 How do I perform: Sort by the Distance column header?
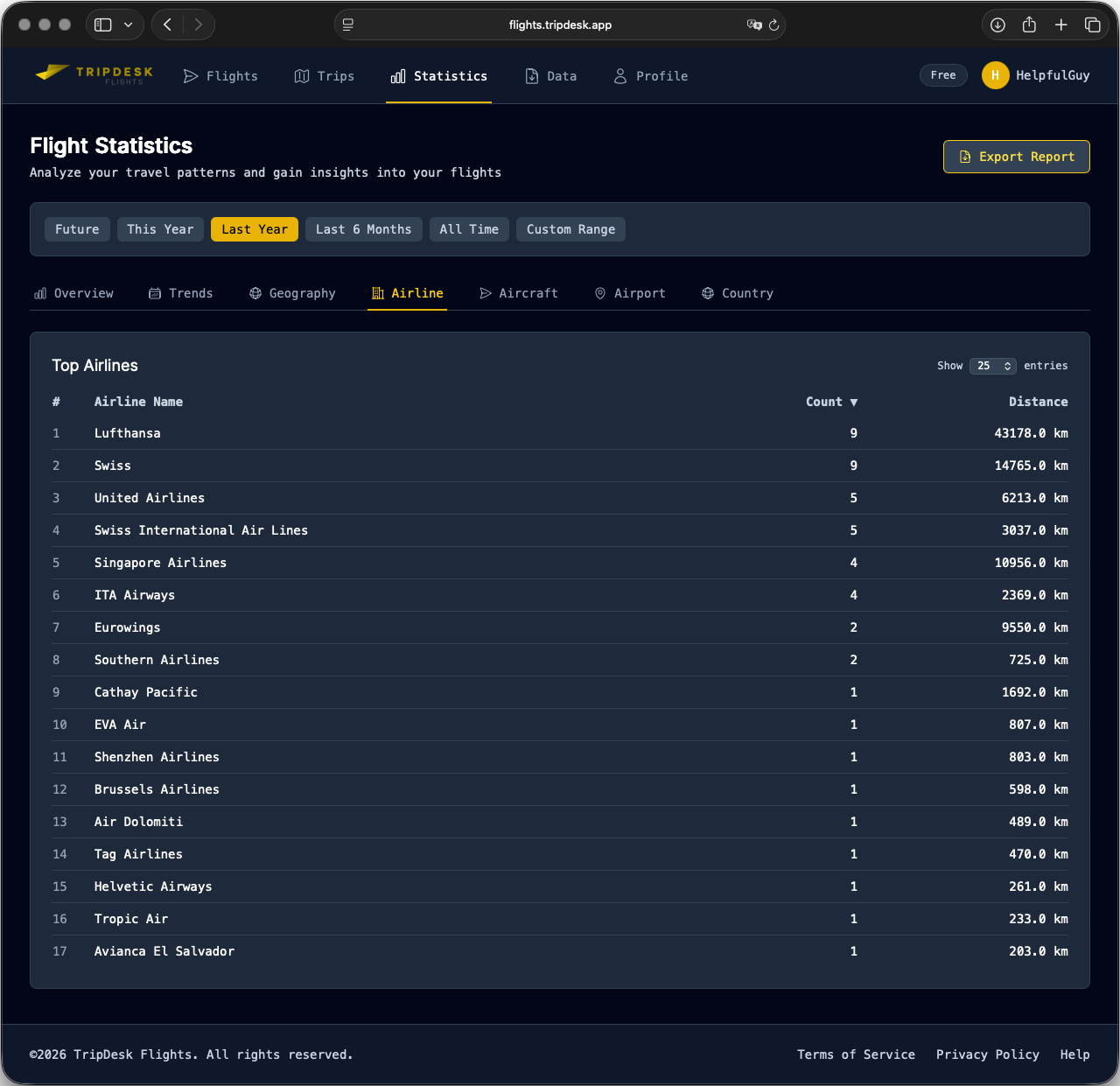click(x=1038, y=402)
